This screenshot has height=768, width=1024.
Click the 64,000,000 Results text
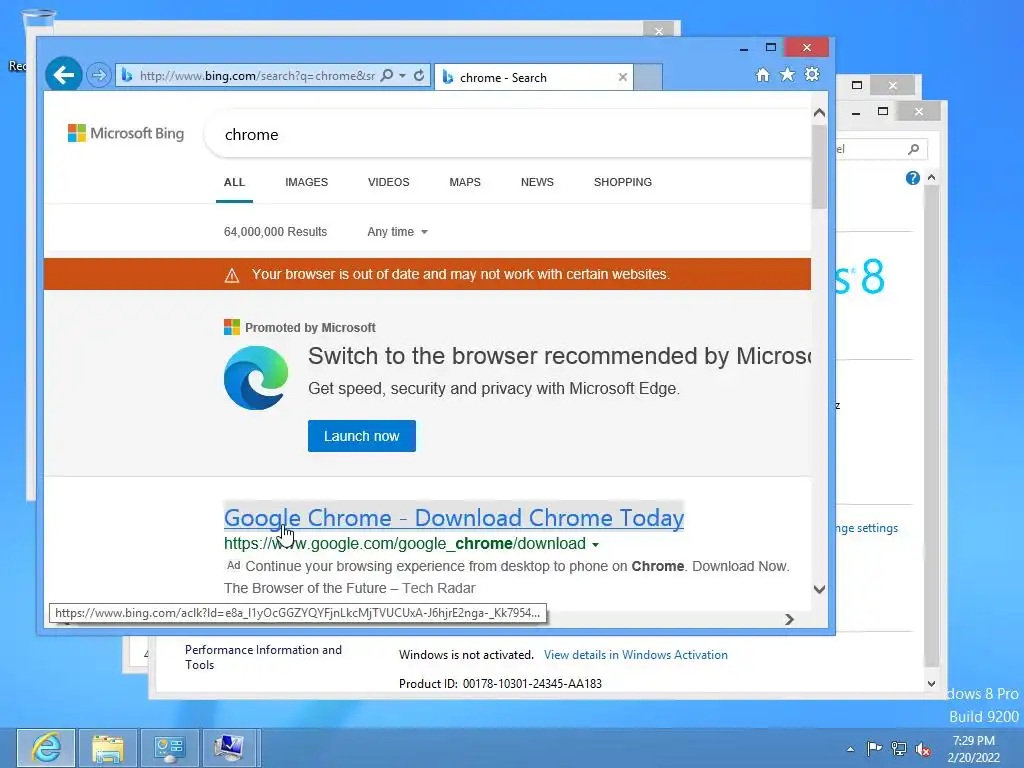click(276, 232)
